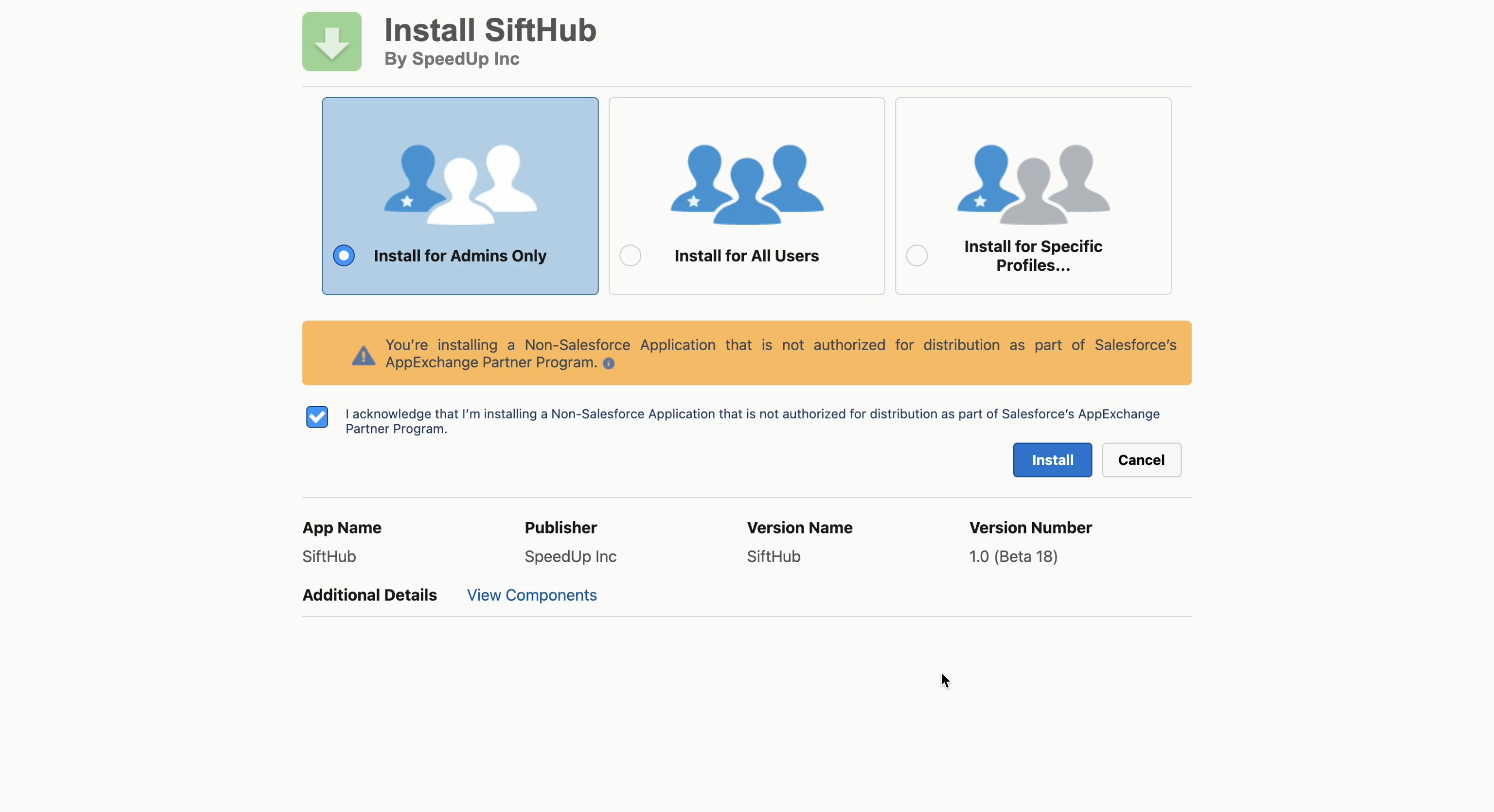
Task: Click the small info icon after Partner Program
Action: (608, 364)
